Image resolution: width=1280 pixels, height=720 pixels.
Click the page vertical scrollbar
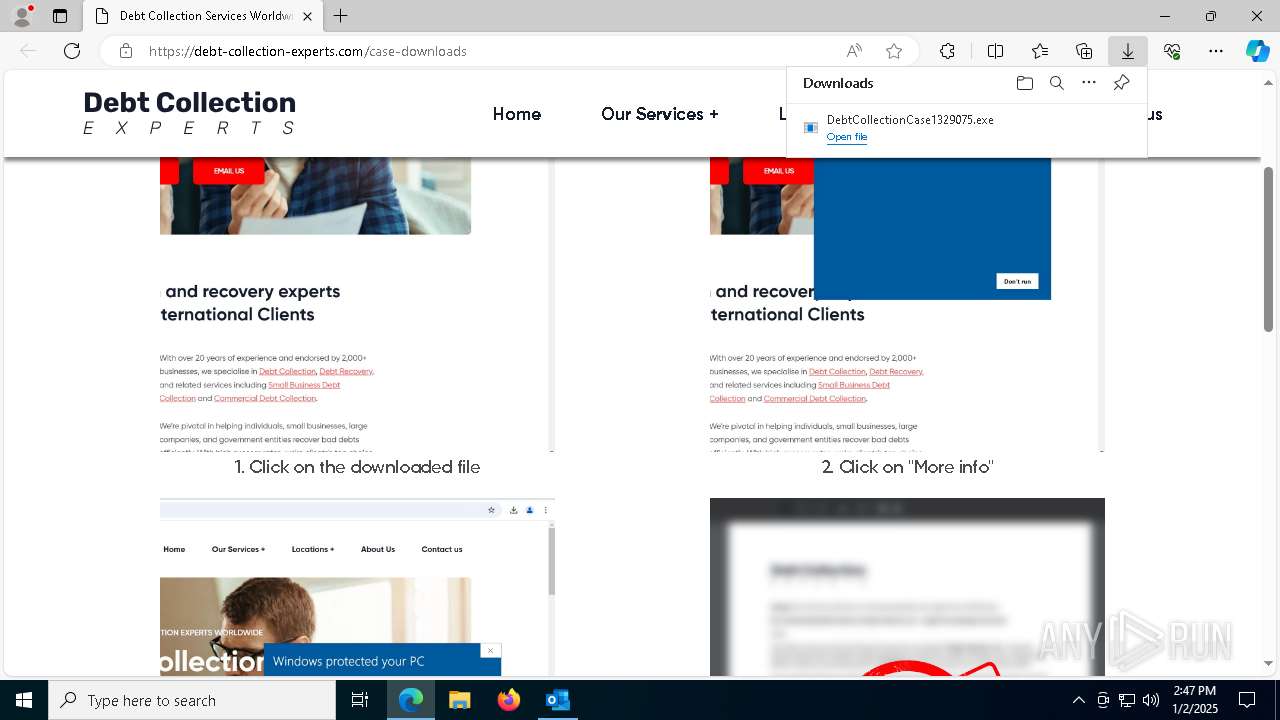1269,249
